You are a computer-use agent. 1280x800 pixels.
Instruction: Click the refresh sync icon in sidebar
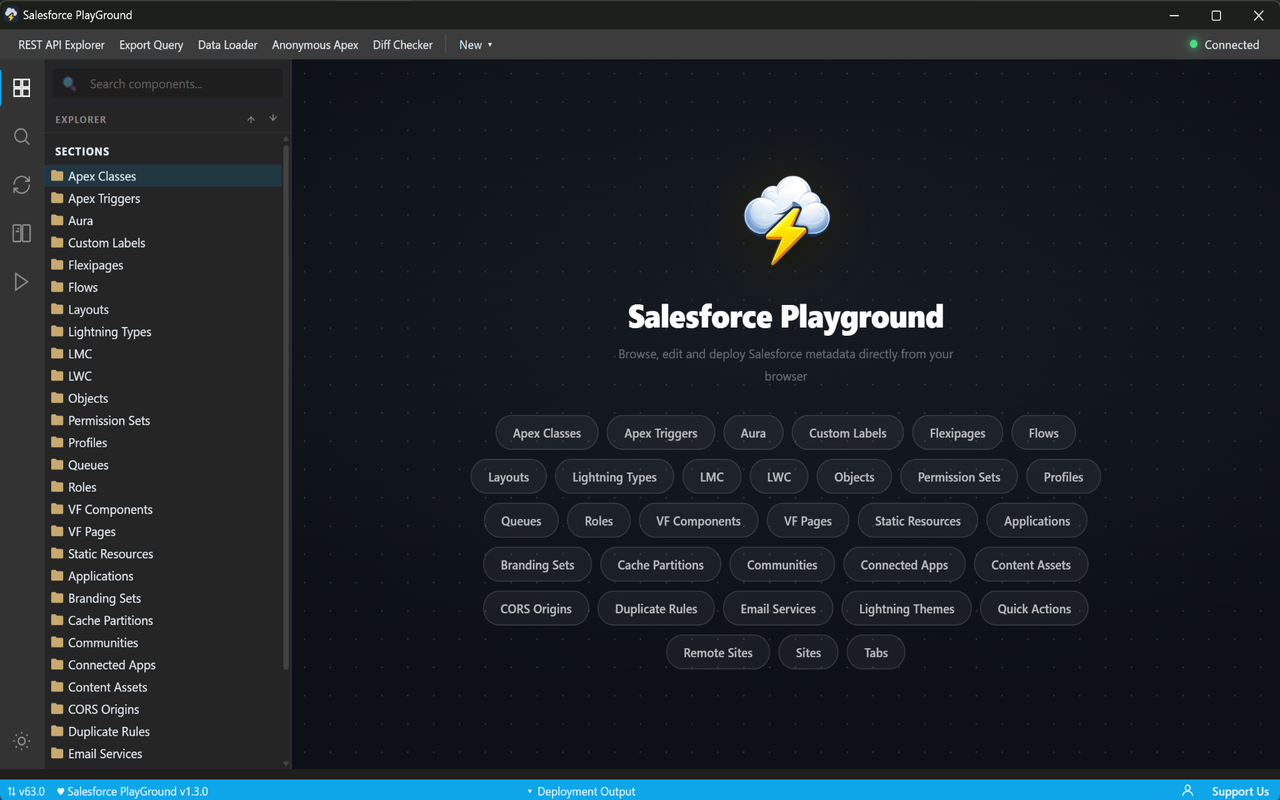coord(21,185)
